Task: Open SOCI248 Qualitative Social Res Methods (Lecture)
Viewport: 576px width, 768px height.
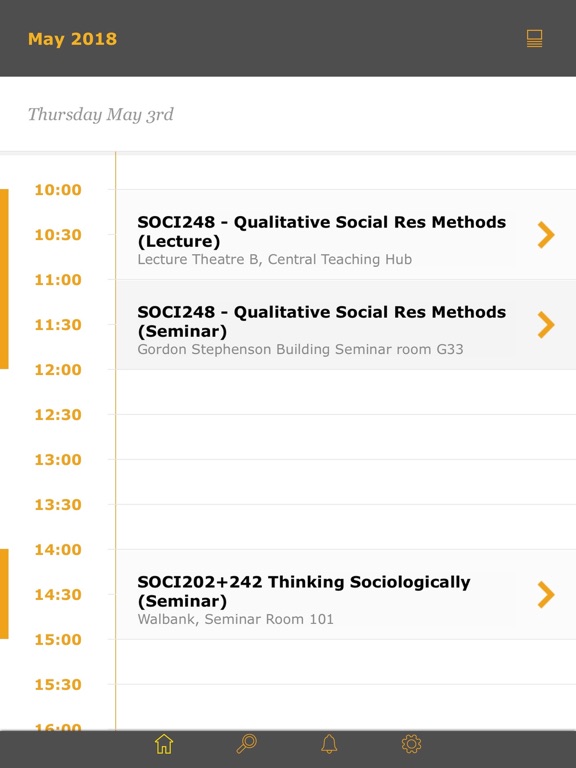Action: pyautogui.click(x=346, y=235)
